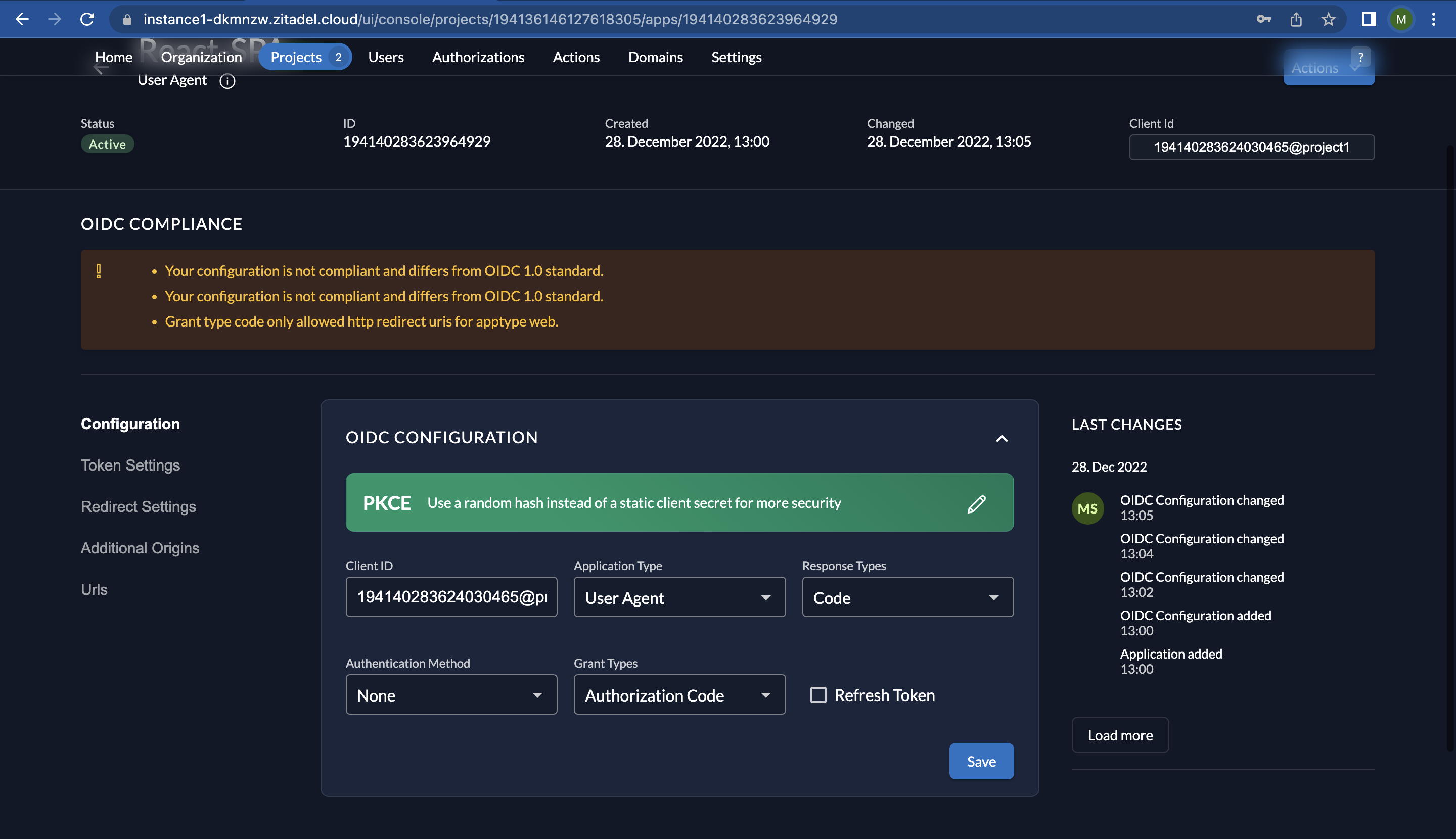Open the browser side panel icon
Image resolution: width=1456 pixels, height=839 pixels.
pyautogui.click(x=1369, y=19)
